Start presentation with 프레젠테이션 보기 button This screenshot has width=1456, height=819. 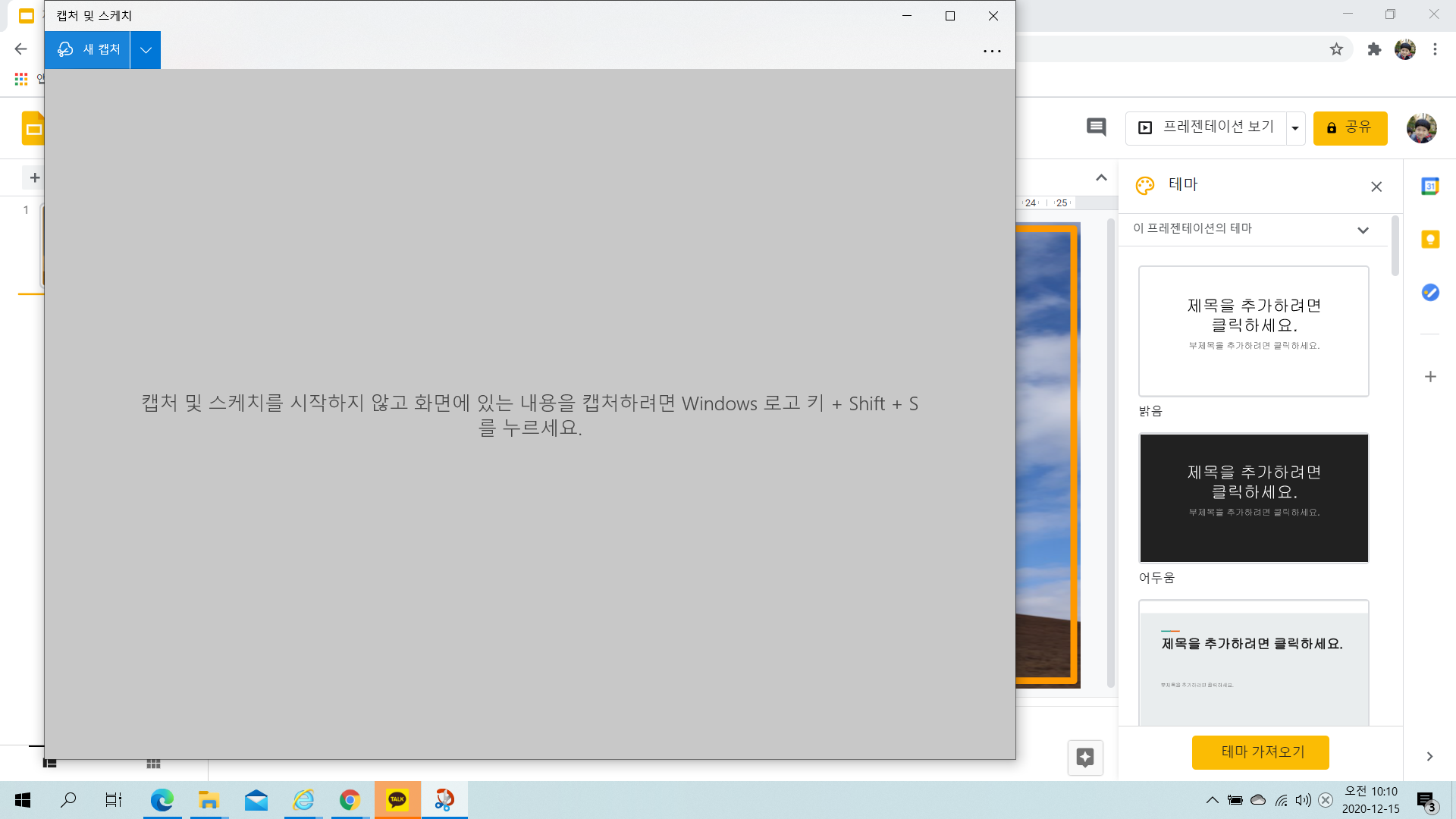tap(1207, 127)
